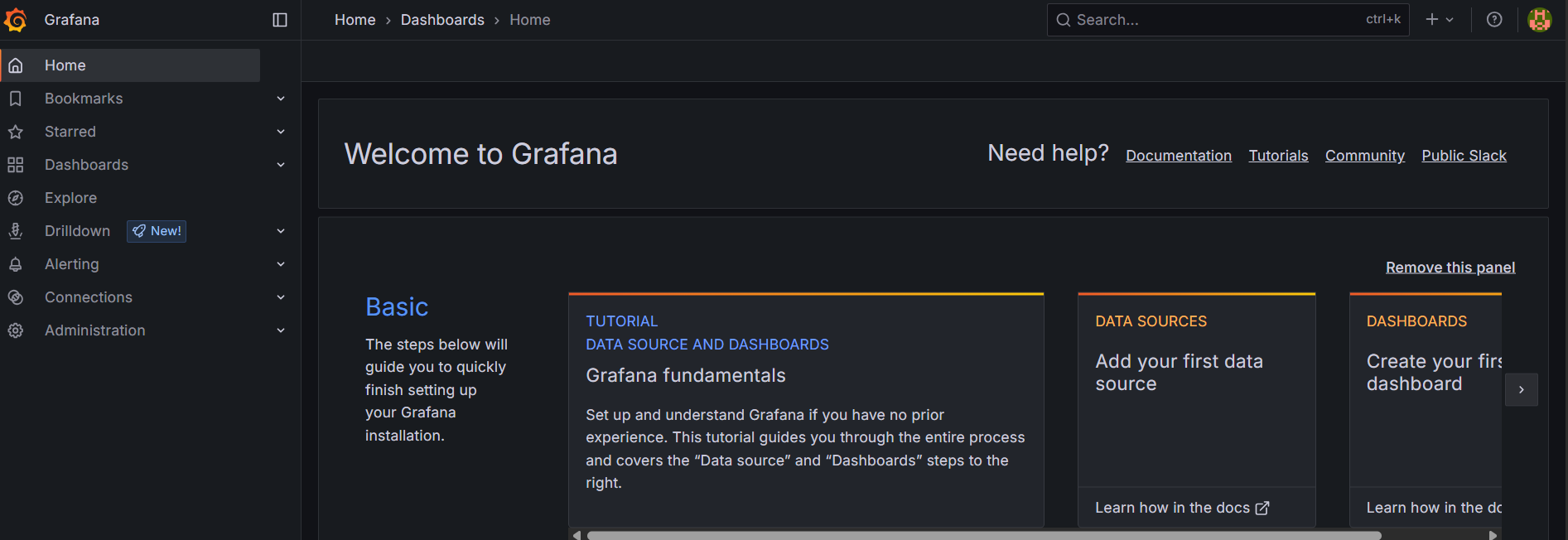Image resolution: width=1568 pixels, height=540 pixels.
Task: Open the Create your first dashboard card
Action: (1426, 409)
